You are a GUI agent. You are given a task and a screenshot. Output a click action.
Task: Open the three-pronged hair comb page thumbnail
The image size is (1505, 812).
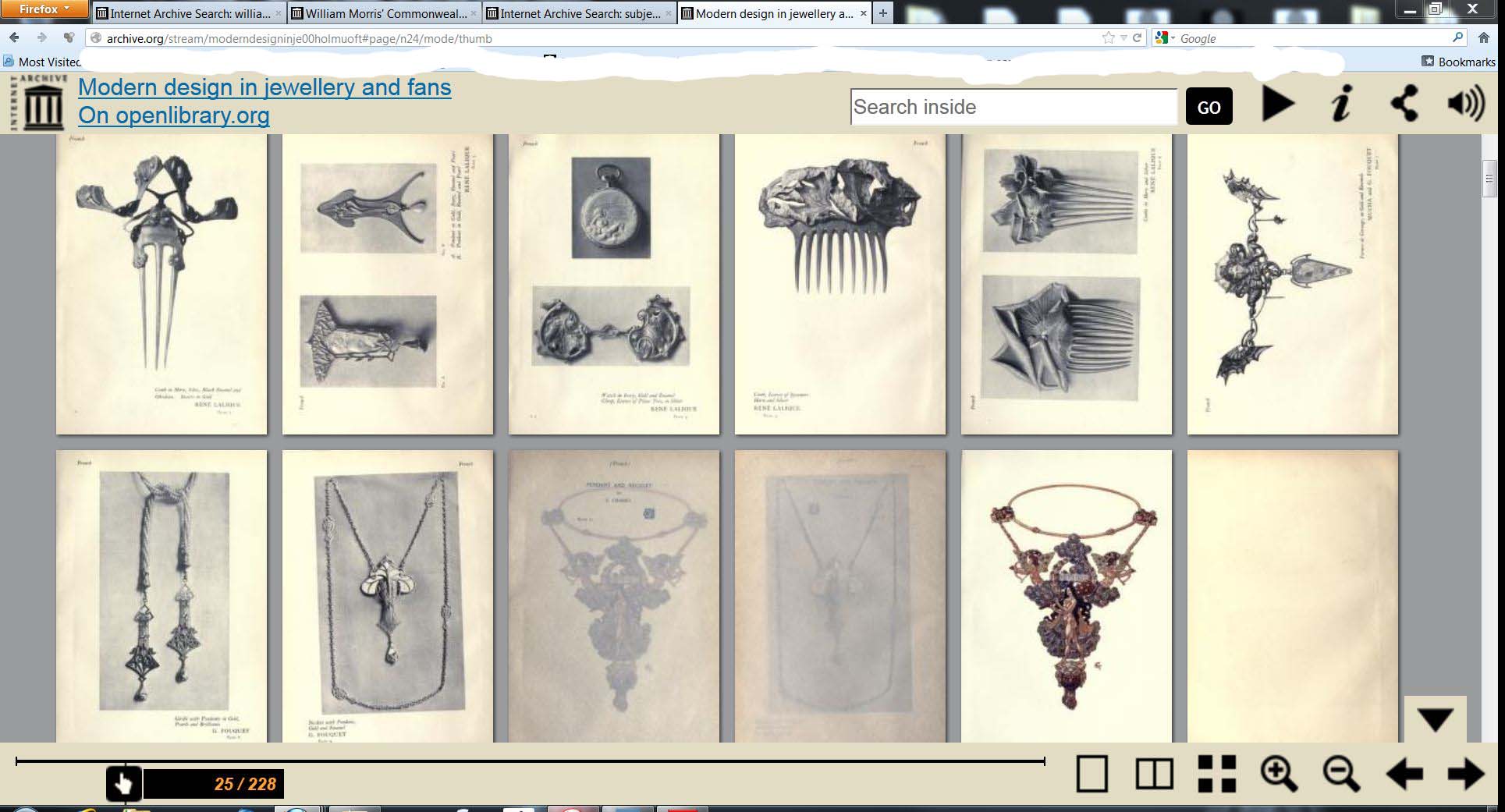coord(162,284)
